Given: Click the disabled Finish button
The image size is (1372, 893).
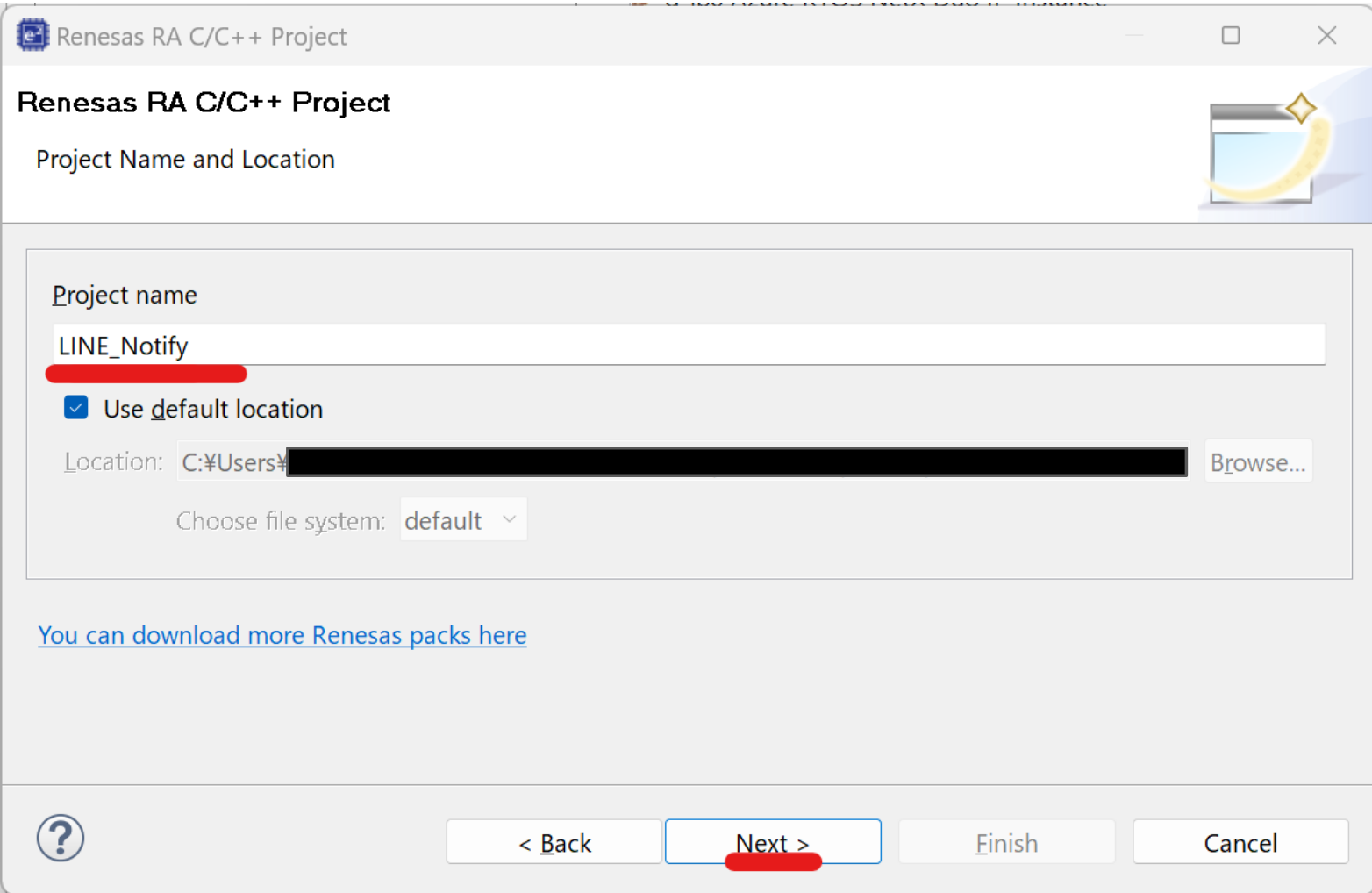Looking at the screenshot, I should tap(1007, 842).
